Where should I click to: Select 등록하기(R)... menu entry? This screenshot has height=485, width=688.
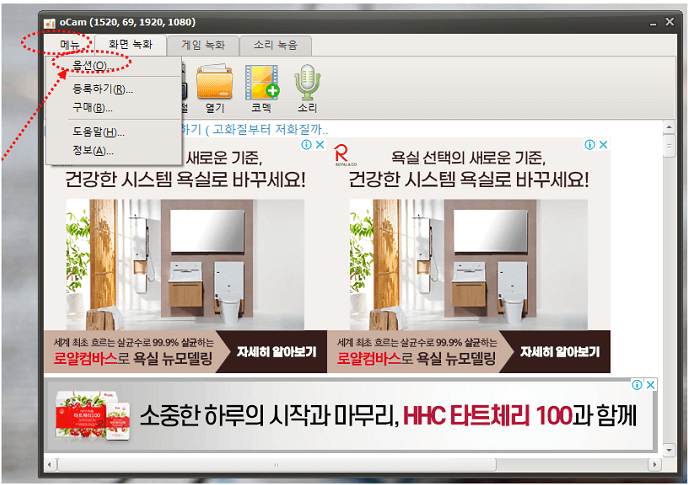(114, 90)
